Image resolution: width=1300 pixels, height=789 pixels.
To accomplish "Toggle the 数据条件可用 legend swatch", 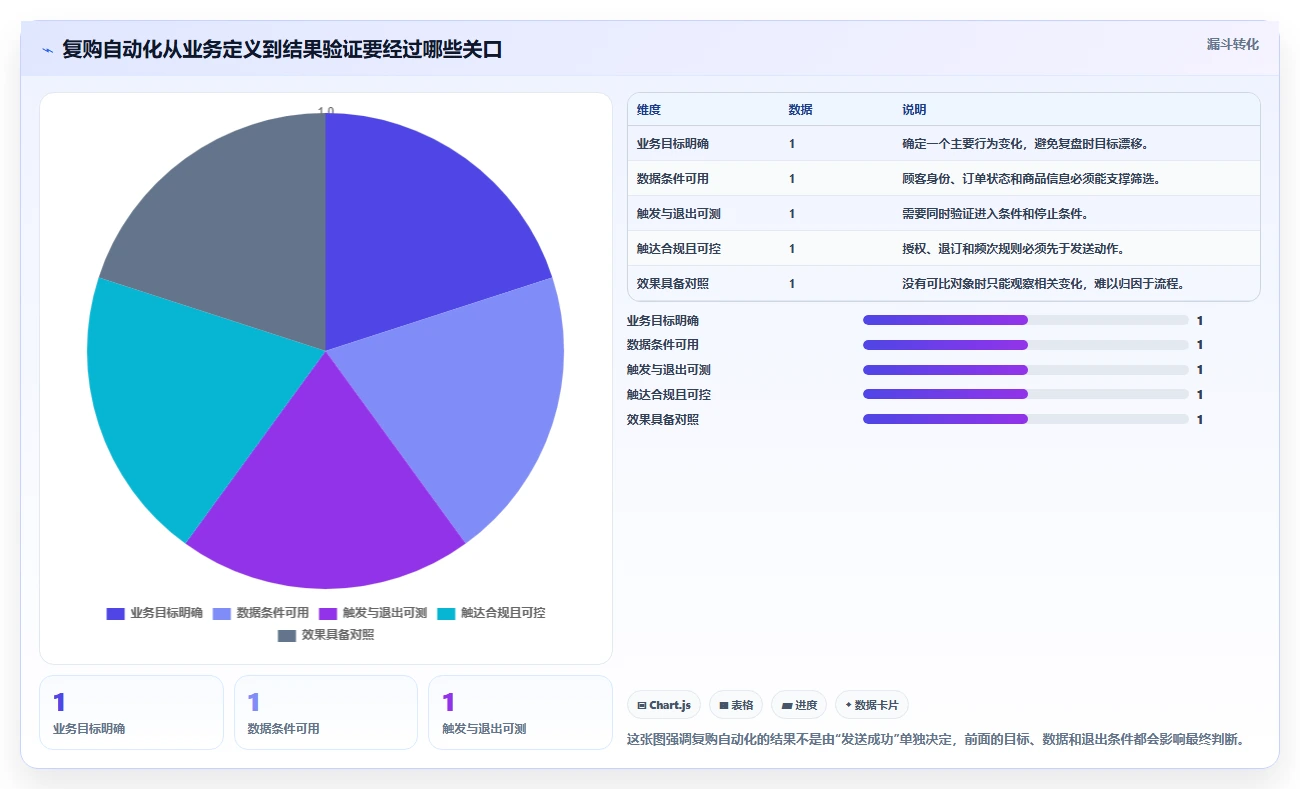I will (x=222, y=614).
